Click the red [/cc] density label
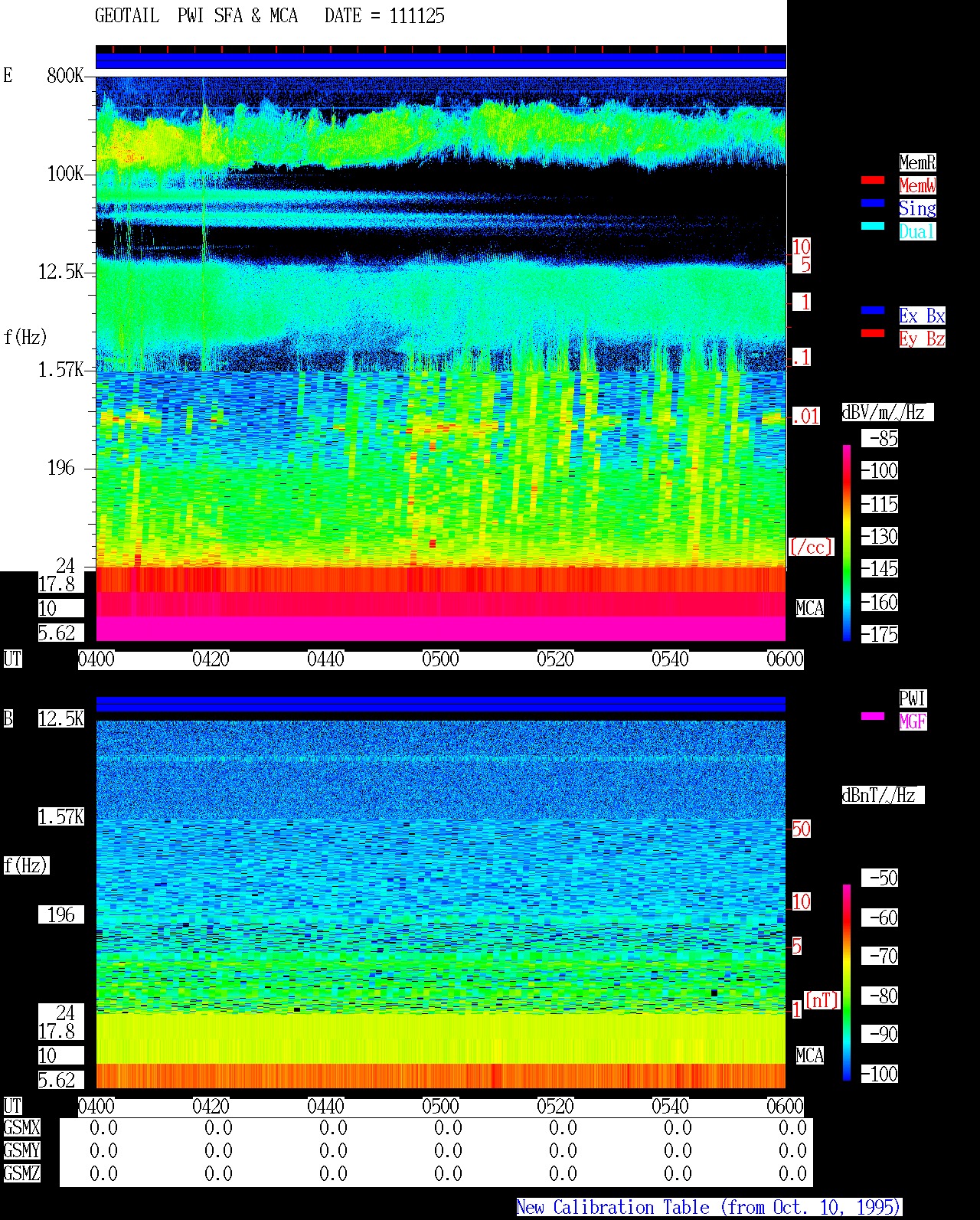The image size is (980, 1220). click(811, 547)
